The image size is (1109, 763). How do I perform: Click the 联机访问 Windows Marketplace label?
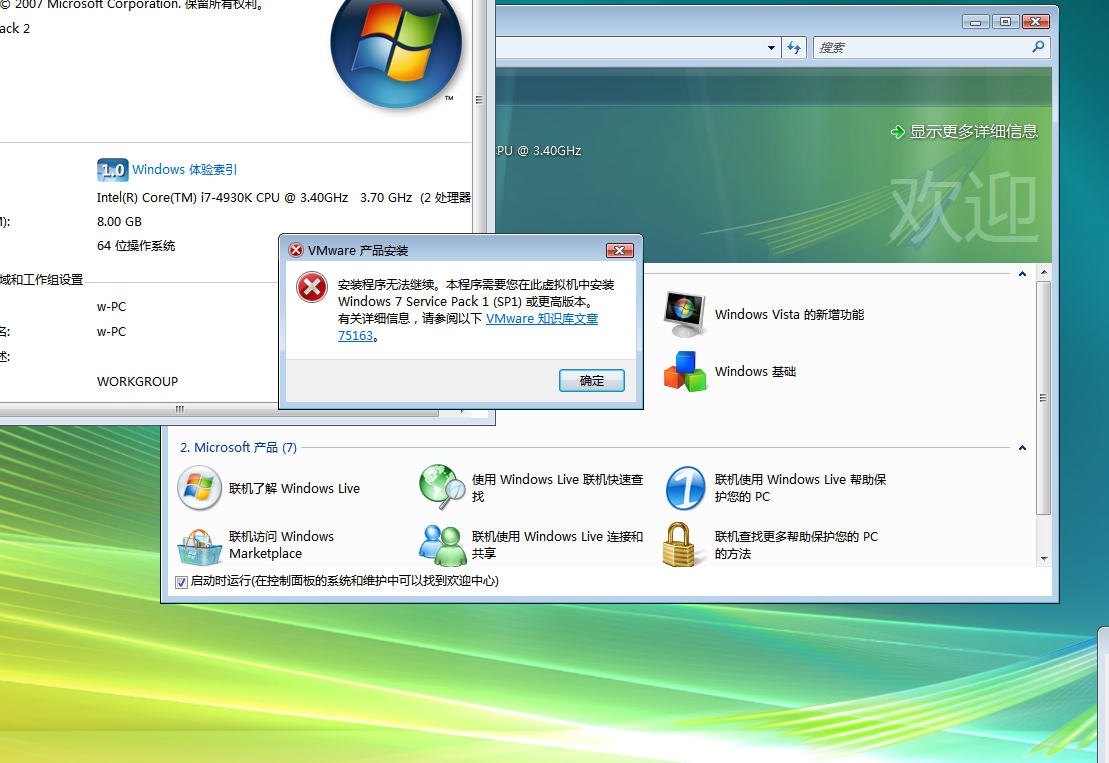coord(281,545)
